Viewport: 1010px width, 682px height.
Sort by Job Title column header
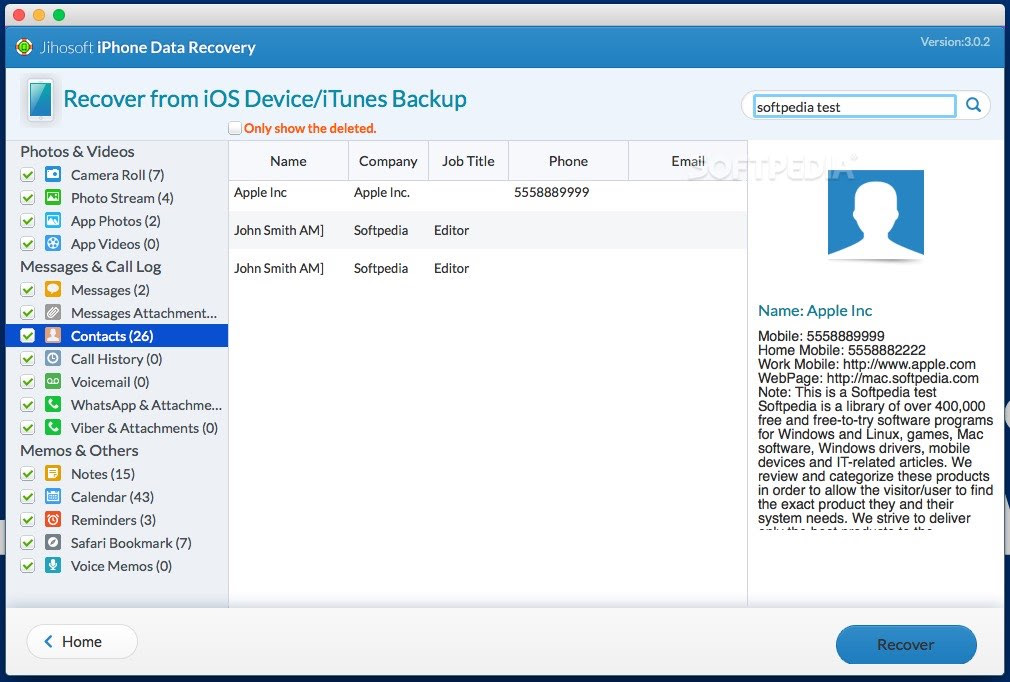pyautogui.click(x=468, y=161)
